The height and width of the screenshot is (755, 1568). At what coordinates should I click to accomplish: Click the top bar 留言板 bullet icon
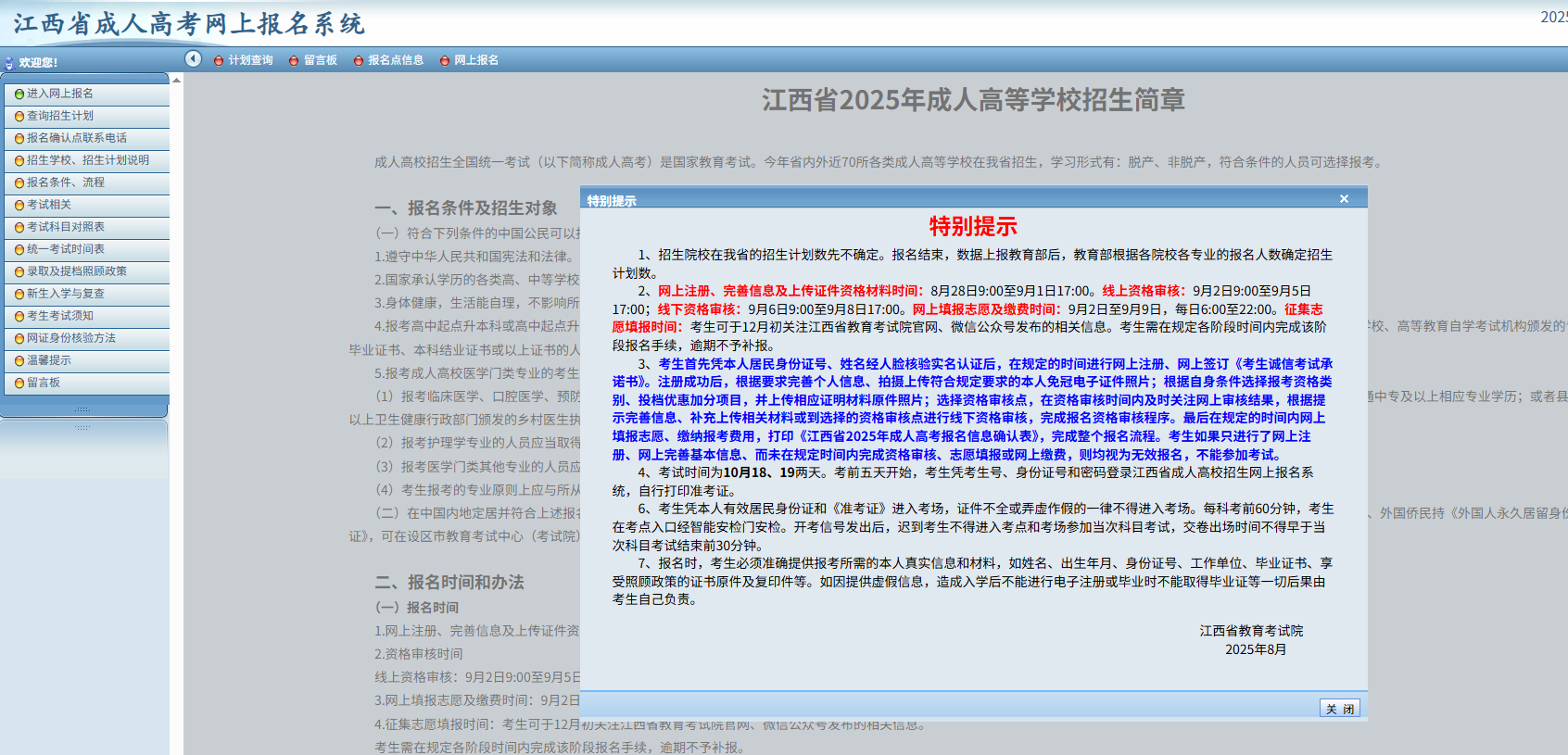pos(294,61)
